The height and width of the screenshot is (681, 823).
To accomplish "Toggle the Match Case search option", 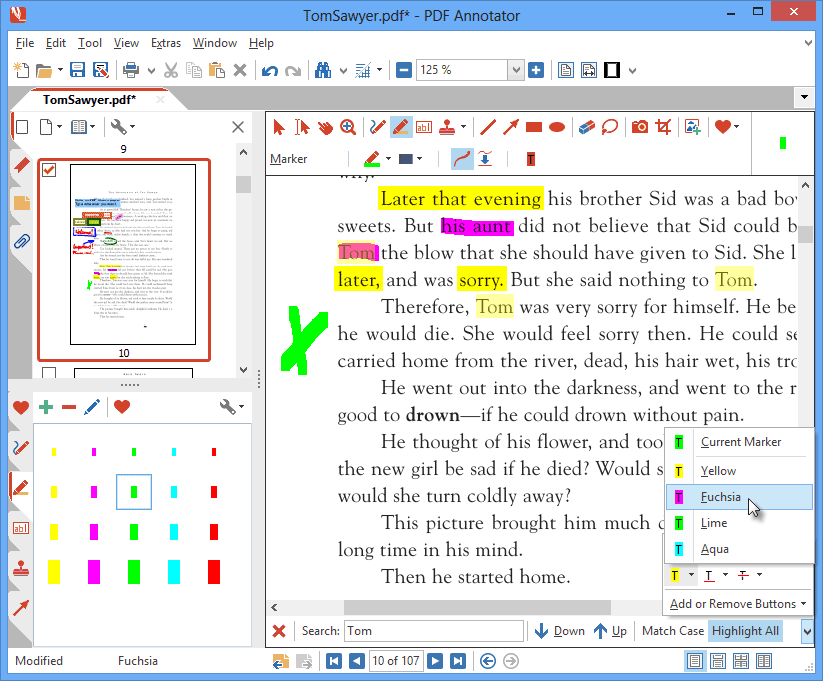I will click(x=672, y=631).
